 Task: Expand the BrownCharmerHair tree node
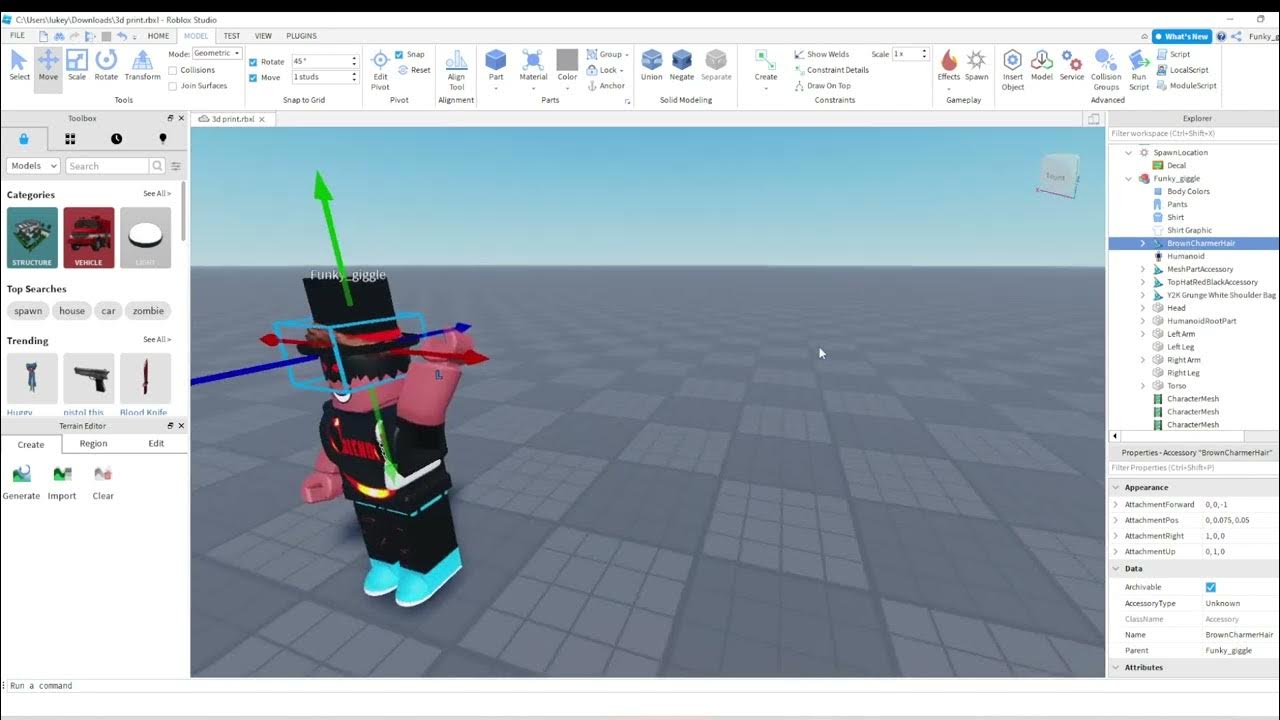(x=1143, y=243)
